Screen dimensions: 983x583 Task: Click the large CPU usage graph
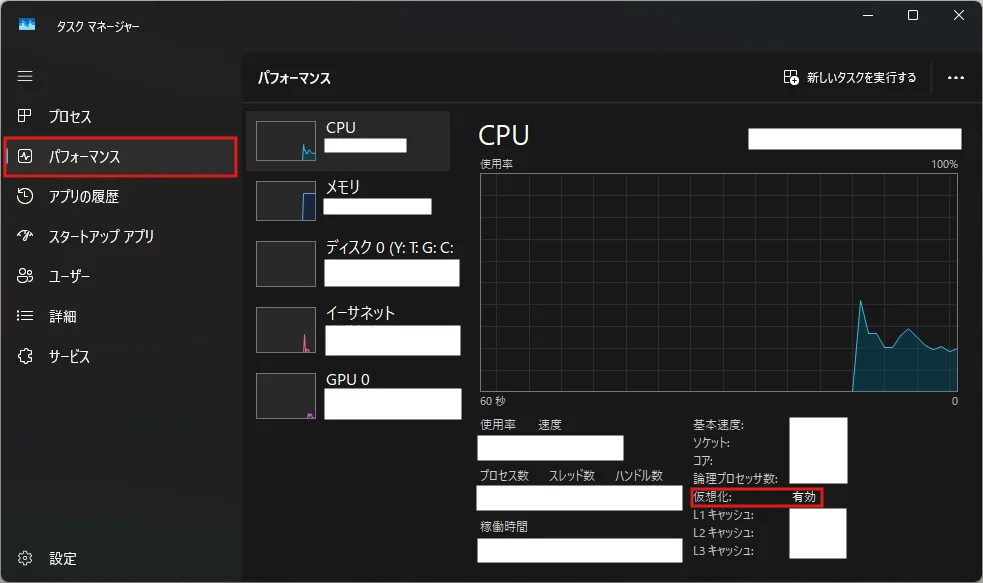pyautogui.click(x=718, y=283)
